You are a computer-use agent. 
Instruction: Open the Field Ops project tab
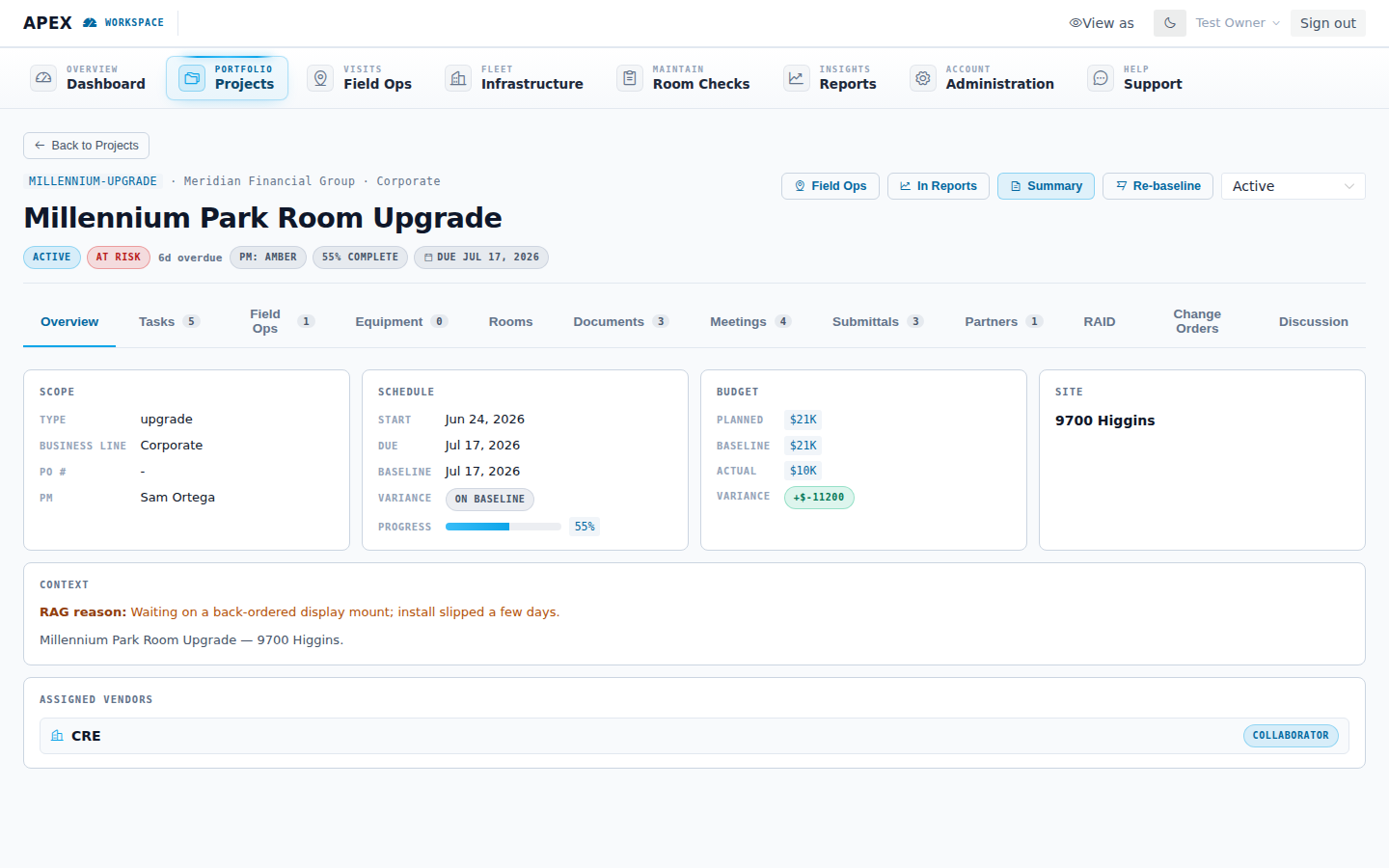pyautogui.click(x=279, y=322)
